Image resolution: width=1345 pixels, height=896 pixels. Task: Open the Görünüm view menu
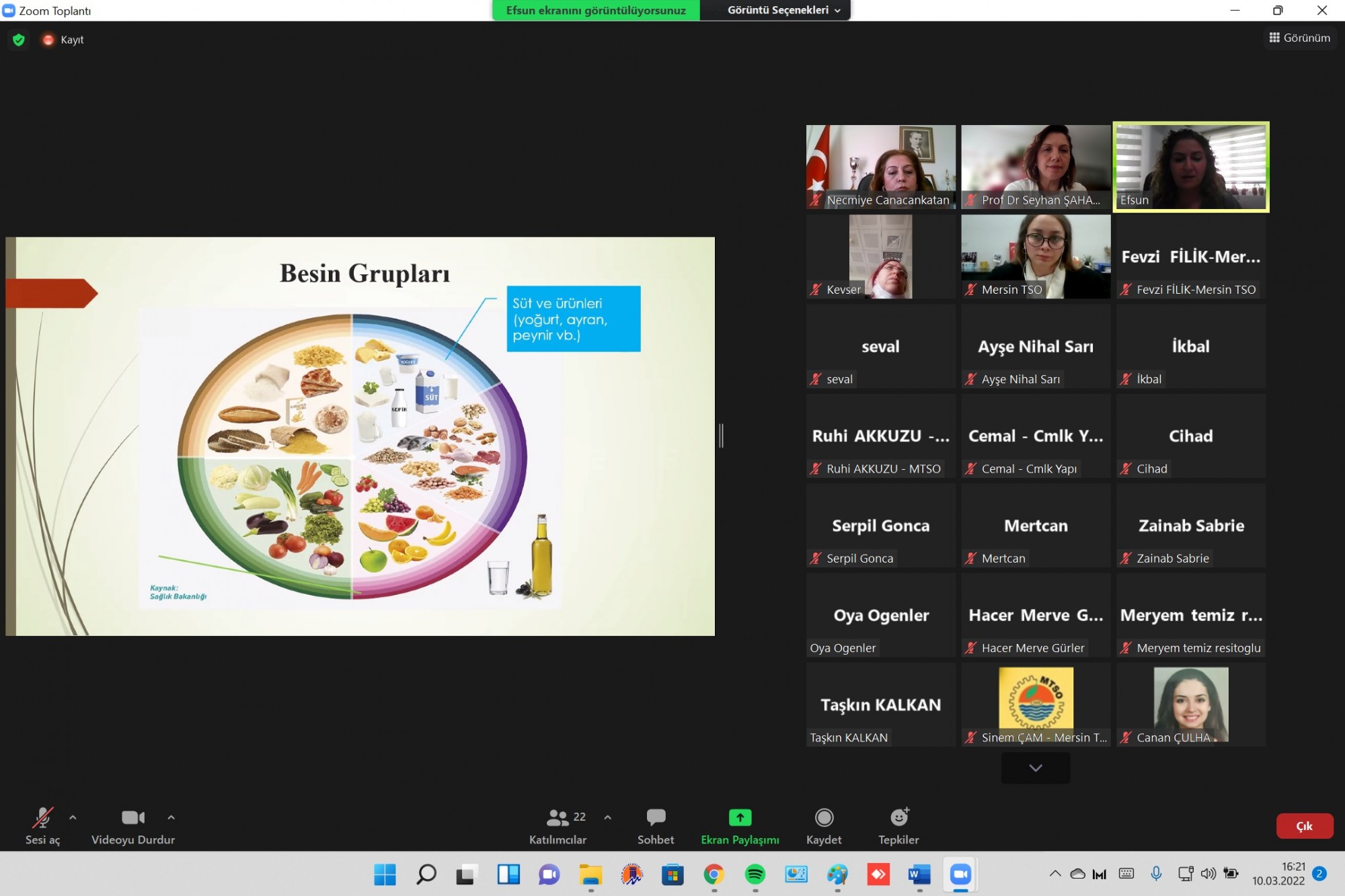coord(1299,38)
